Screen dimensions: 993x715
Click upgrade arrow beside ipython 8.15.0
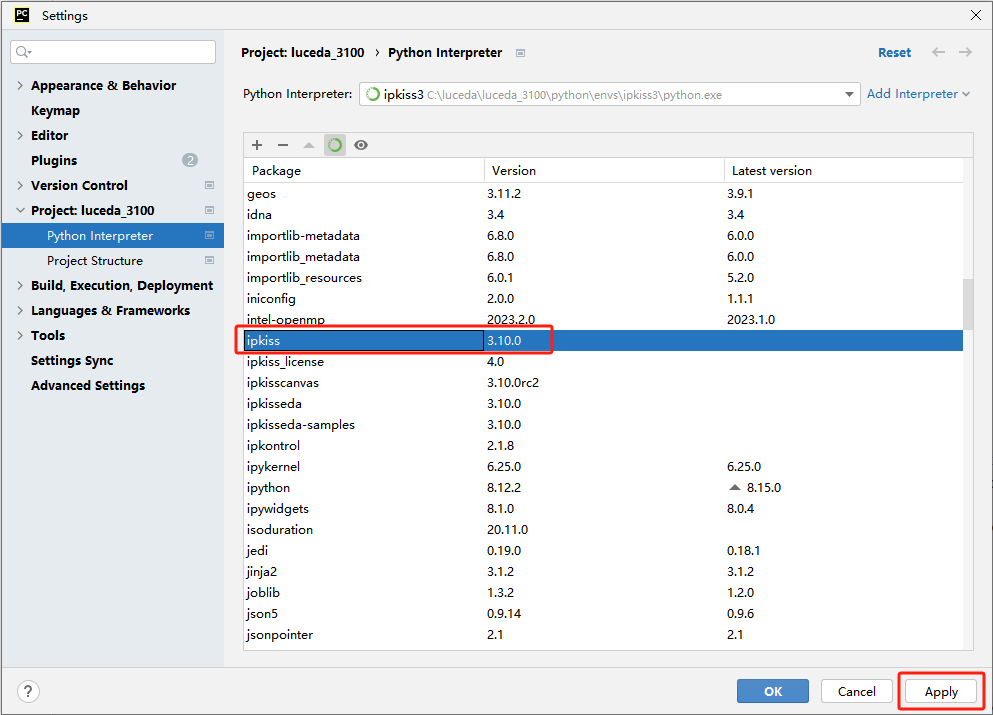(x=735, y=488)
